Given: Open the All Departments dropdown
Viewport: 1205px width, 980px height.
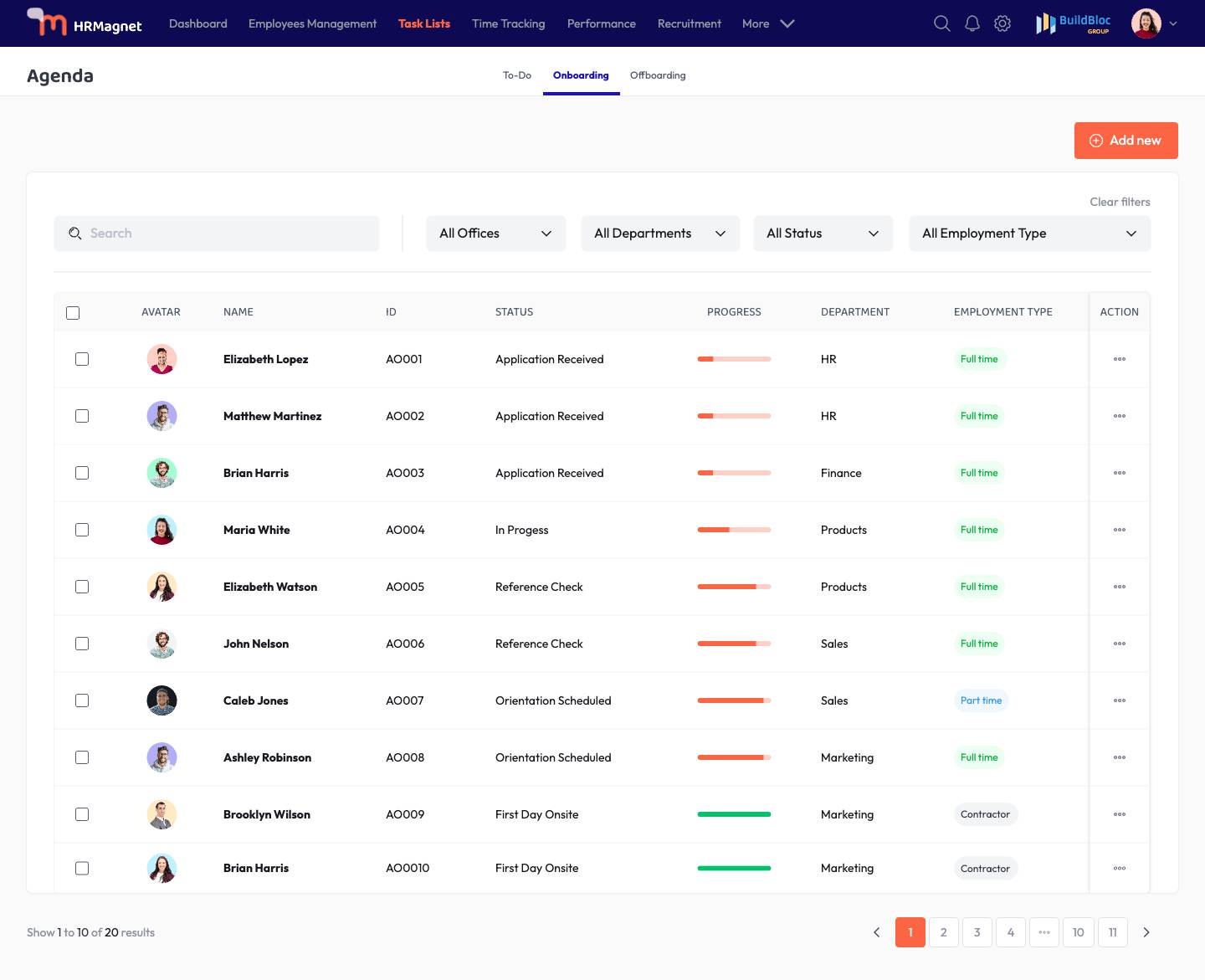Looking at the screenshot, I should (x=660, y=233).
